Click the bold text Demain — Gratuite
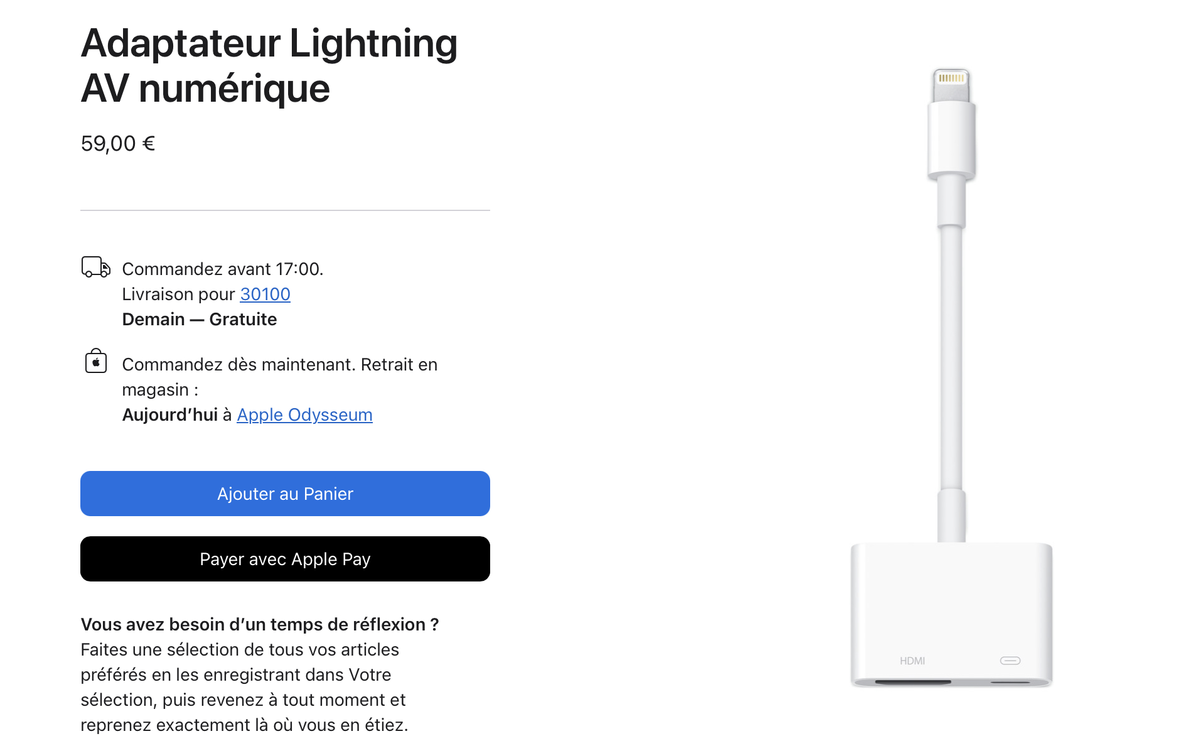The image size is (1200, 746). click(198, 318)
